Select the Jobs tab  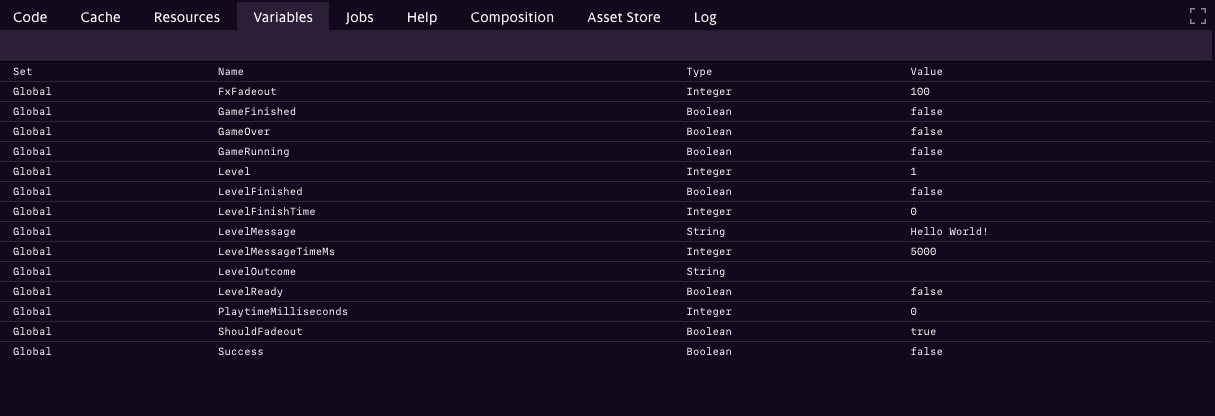360,17
